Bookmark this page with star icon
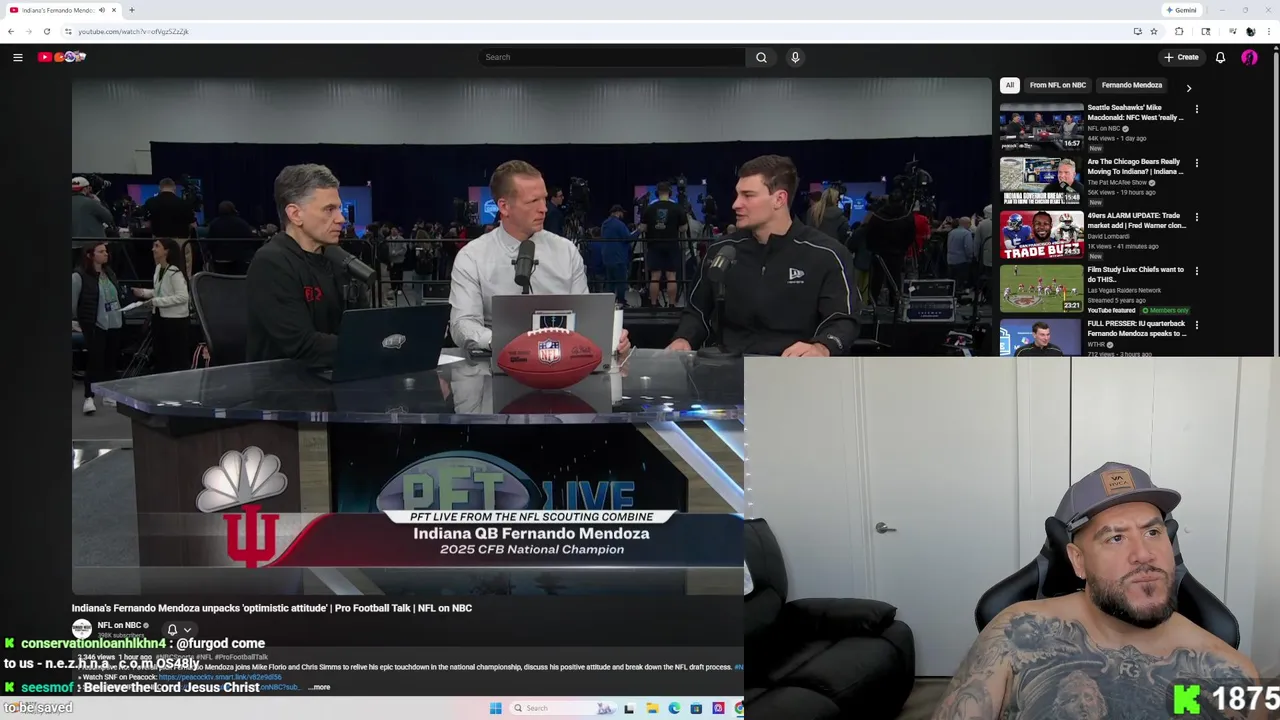 1154,31
